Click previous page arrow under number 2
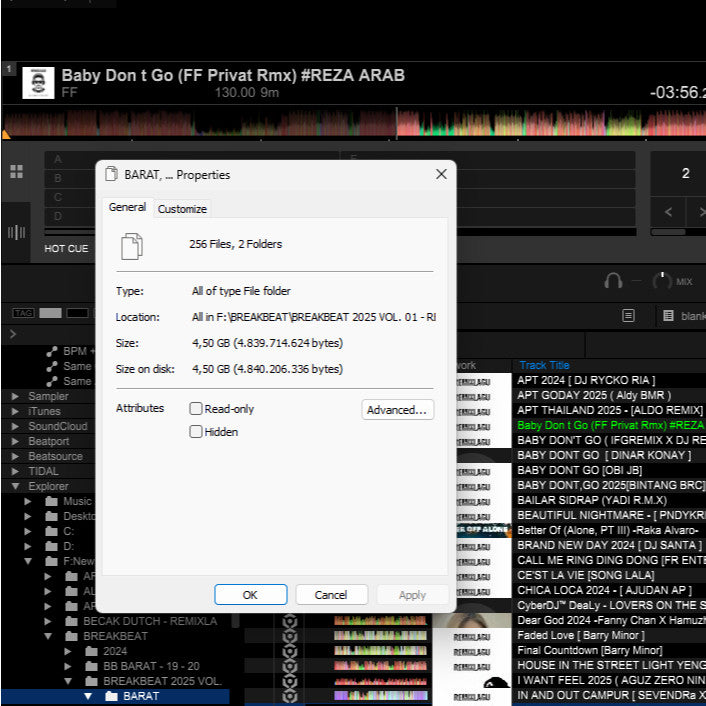Viewport: 706px width, 706px height. pos(668,212)
